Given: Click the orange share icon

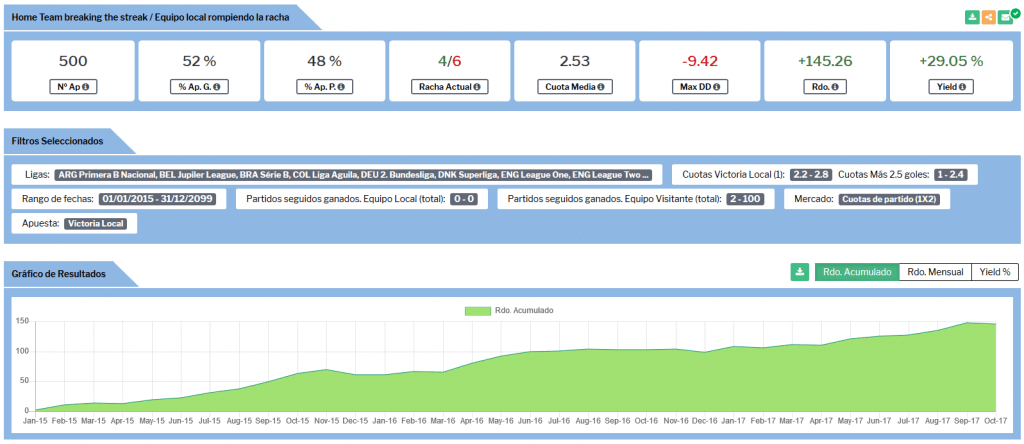Looking at the screenshot, I should 988,17.
